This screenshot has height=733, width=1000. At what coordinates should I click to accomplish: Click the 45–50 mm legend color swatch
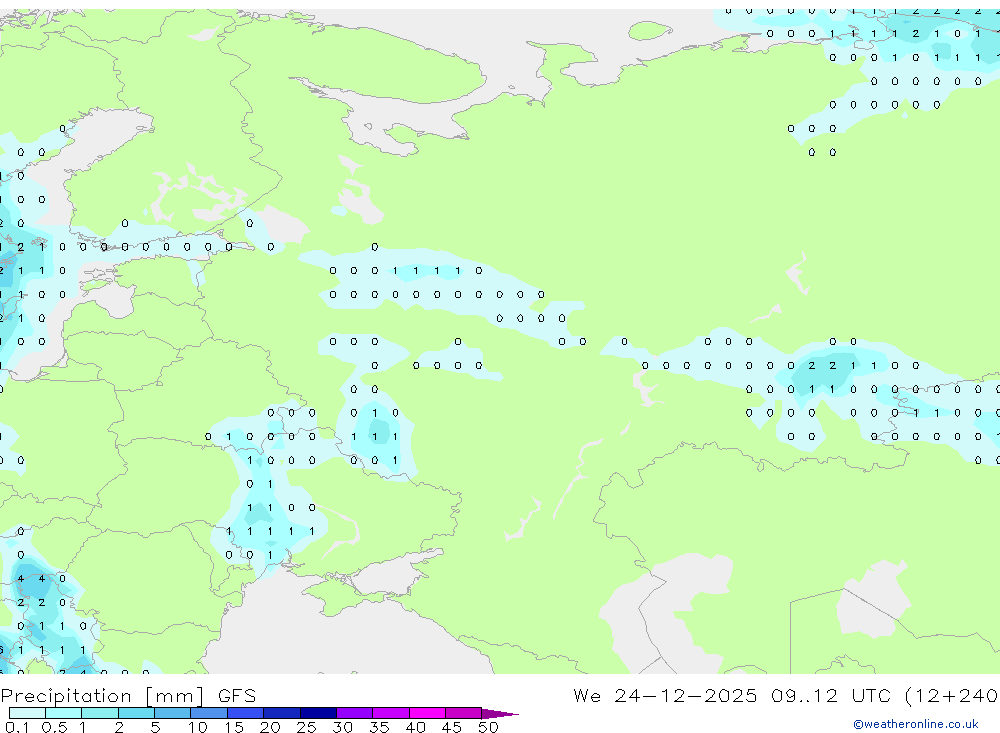point(464,713)
